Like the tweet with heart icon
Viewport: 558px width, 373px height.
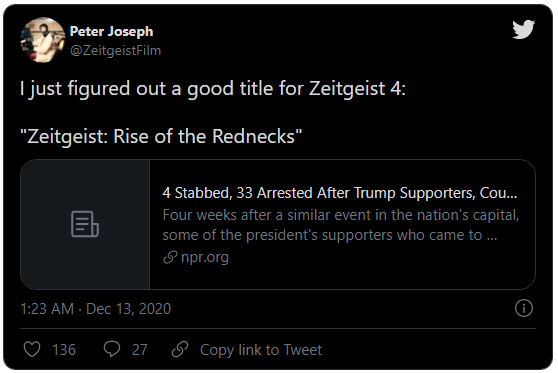pyautogui.click(x=32, y=349)
